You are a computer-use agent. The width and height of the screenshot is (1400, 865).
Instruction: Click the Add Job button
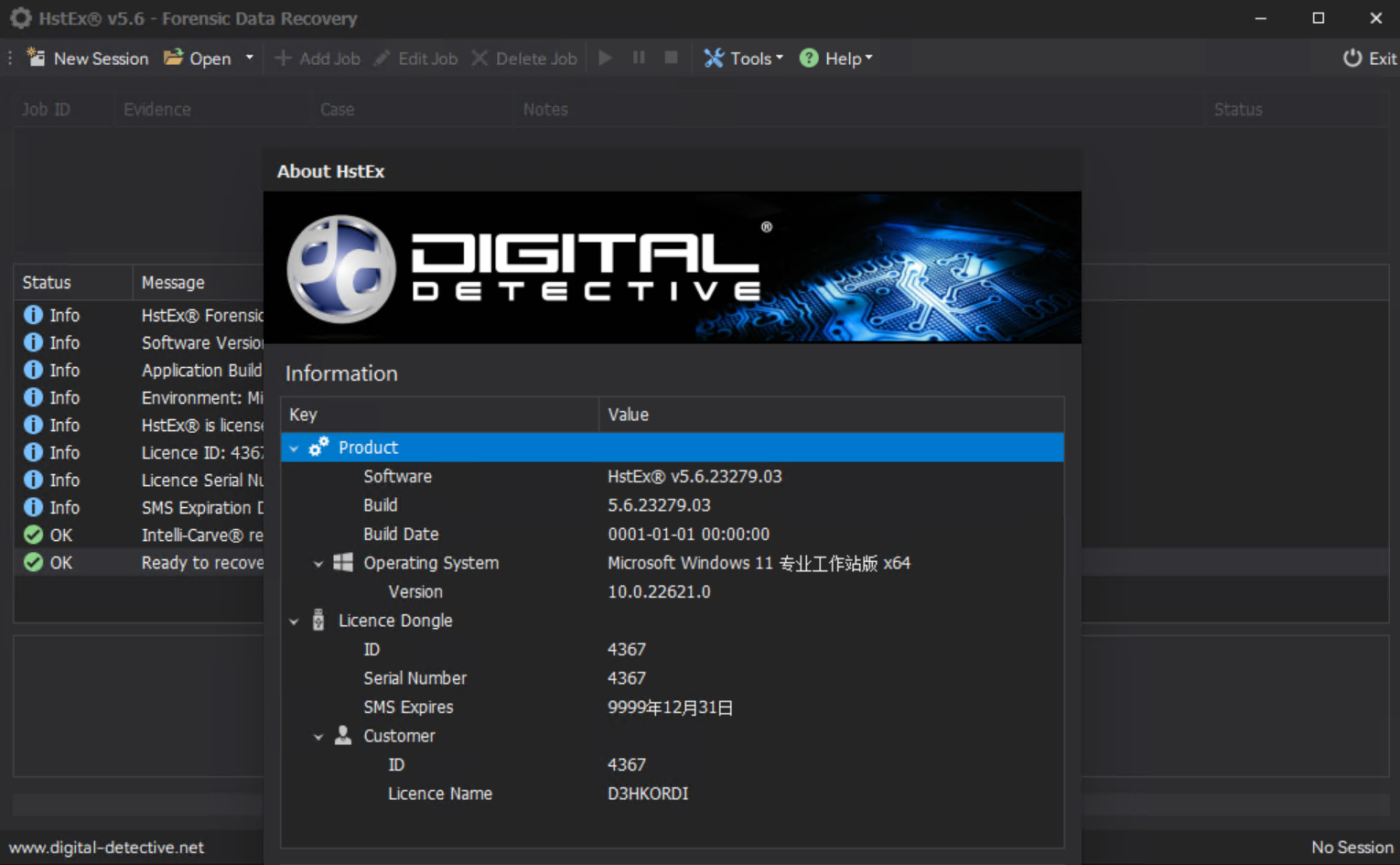318,59
